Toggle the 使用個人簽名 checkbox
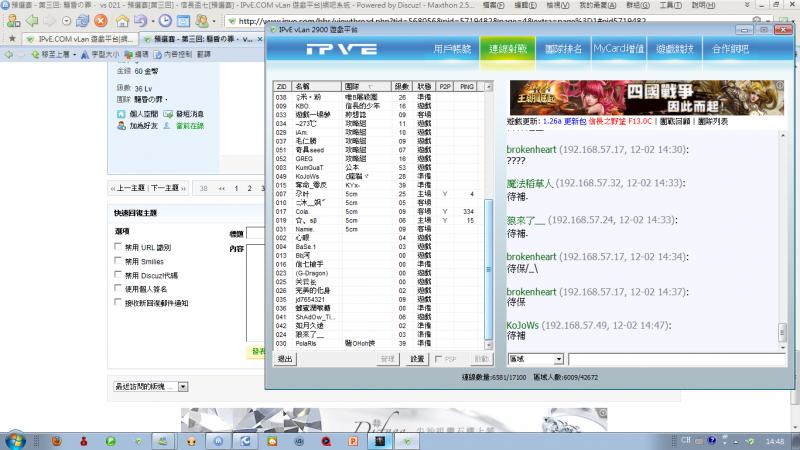800x450 pixels. [x=118, y=288]
